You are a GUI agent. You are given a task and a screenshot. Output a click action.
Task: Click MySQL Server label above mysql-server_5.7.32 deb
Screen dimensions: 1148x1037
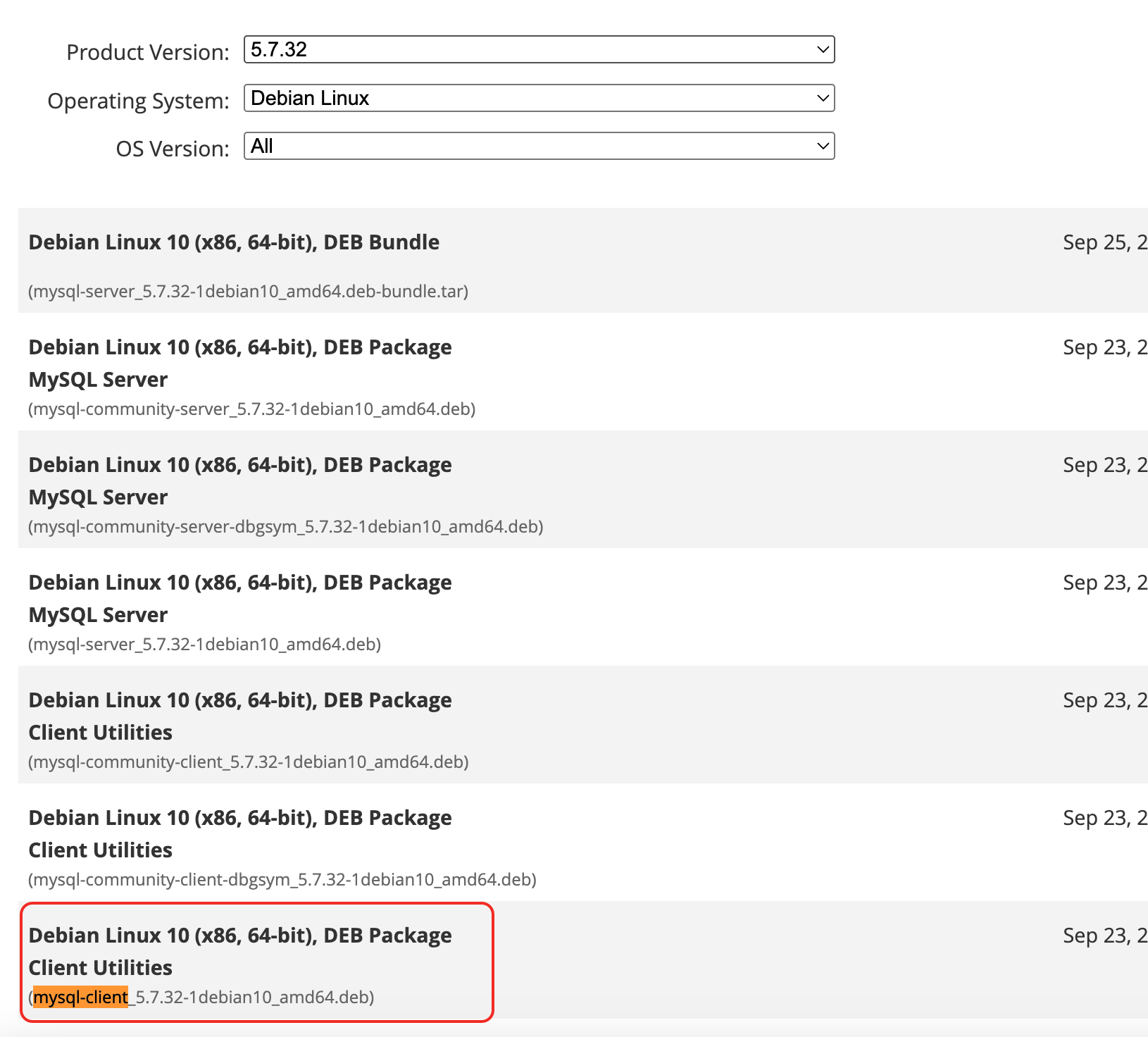coord(98,615)
